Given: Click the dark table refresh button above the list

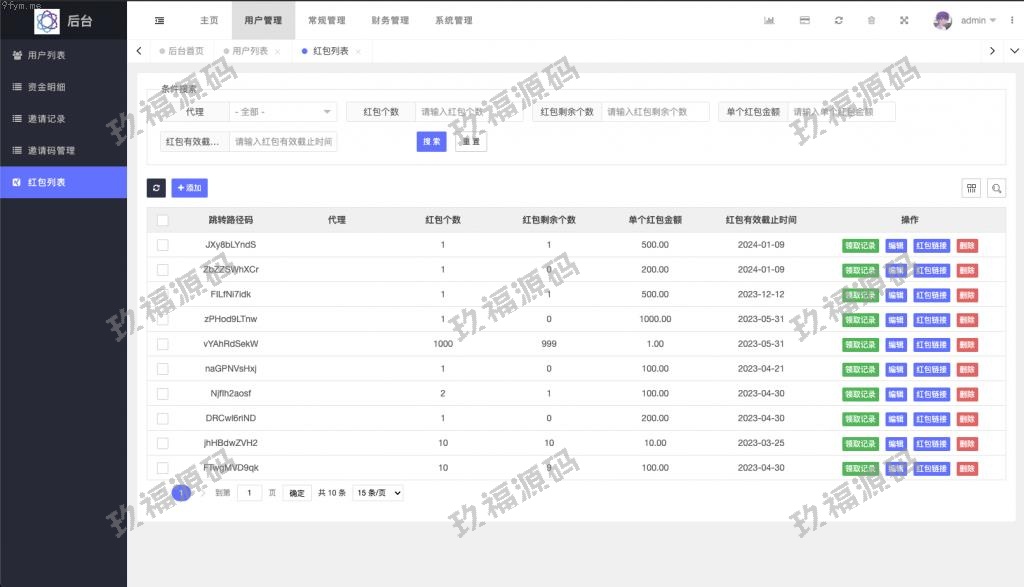Looking at the screenshot, I should [x=156, y=188].
